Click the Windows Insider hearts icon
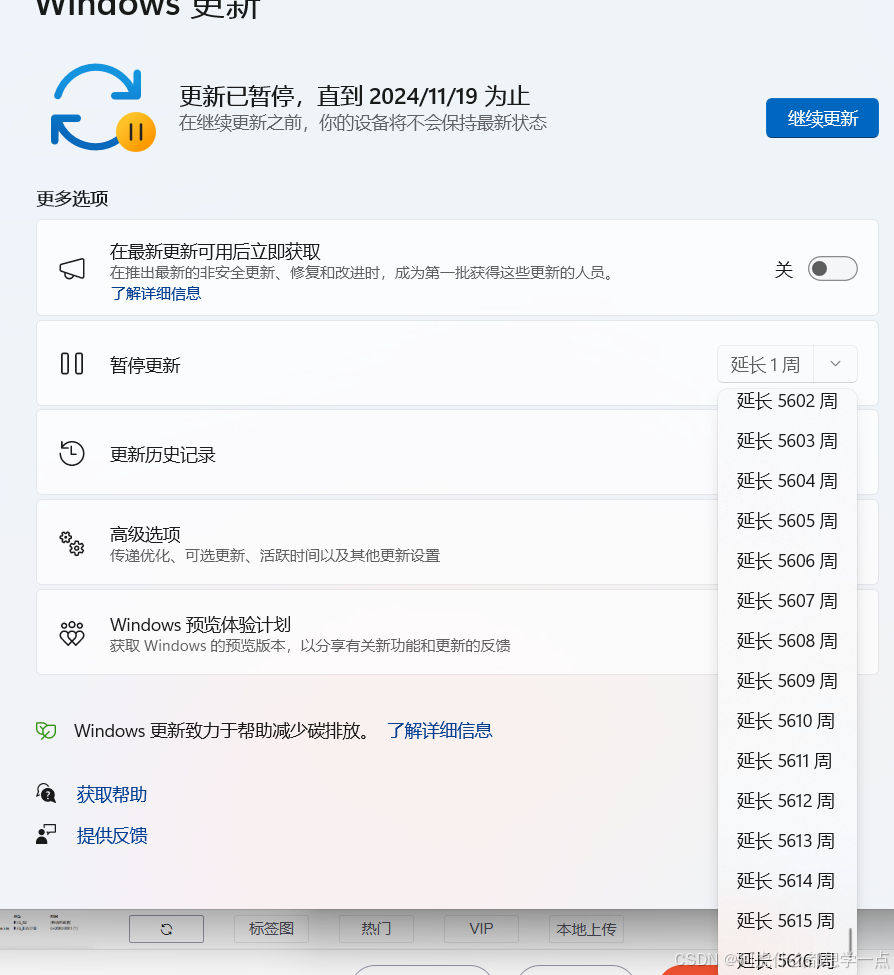The image size is (894, 975). point(72,633)
